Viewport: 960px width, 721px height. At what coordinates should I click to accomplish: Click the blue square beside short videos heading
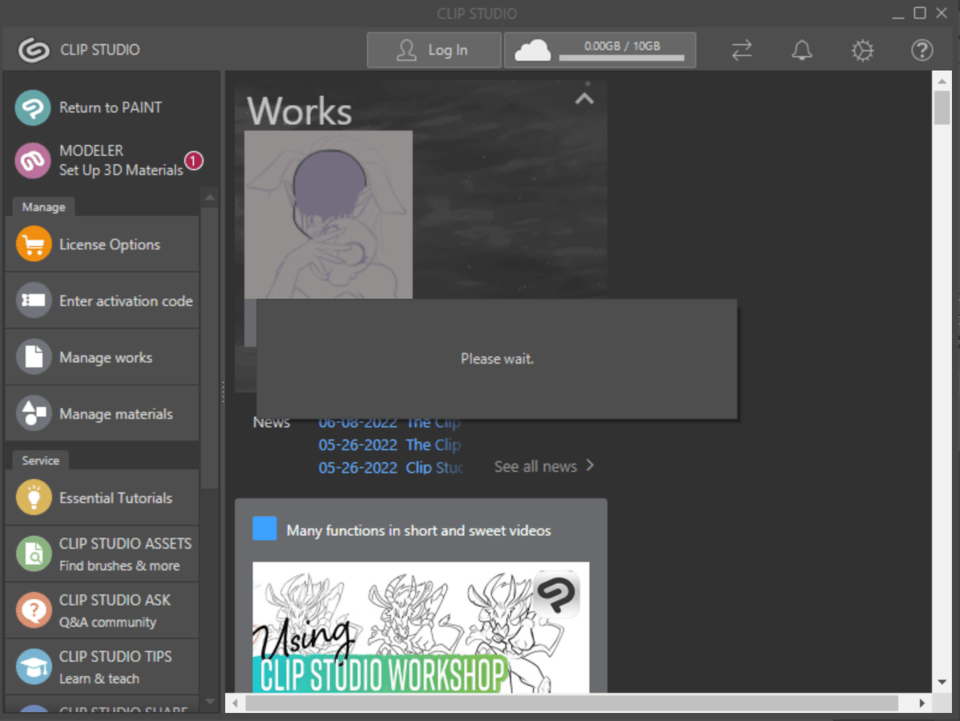tap(264, 529)
